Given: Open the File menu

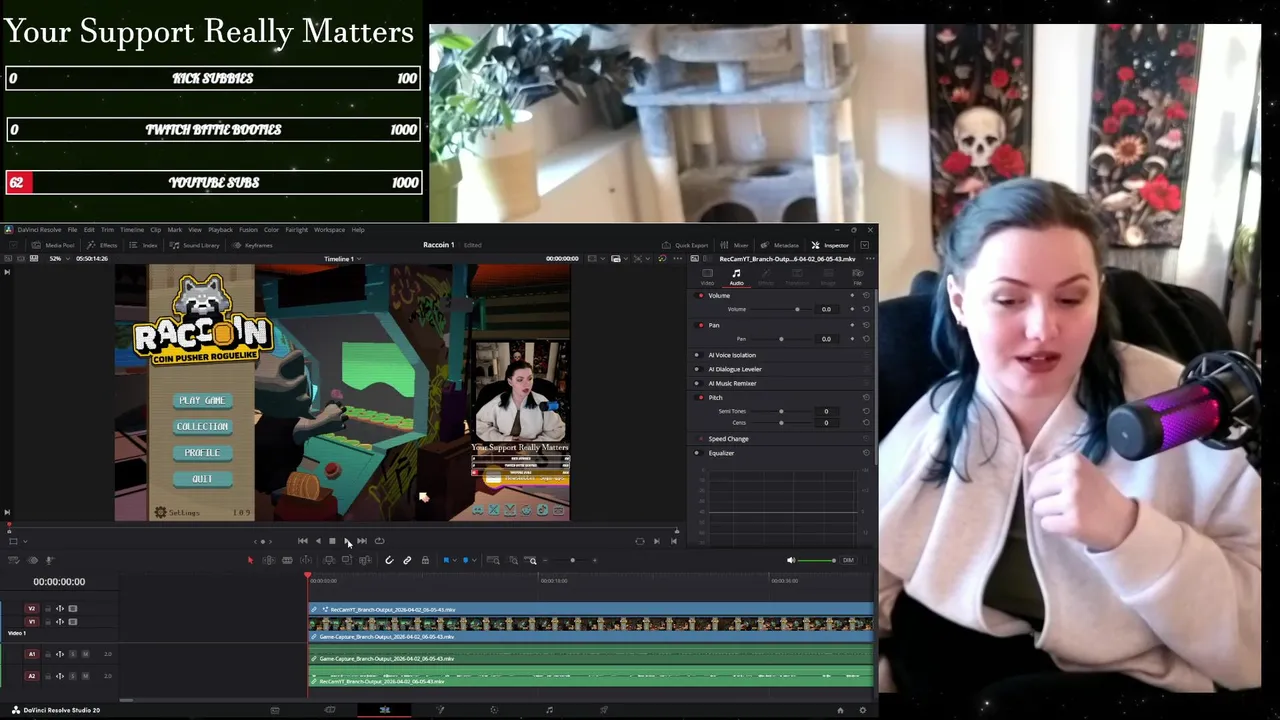Looking at the screenshot, I should coord(72,230).
